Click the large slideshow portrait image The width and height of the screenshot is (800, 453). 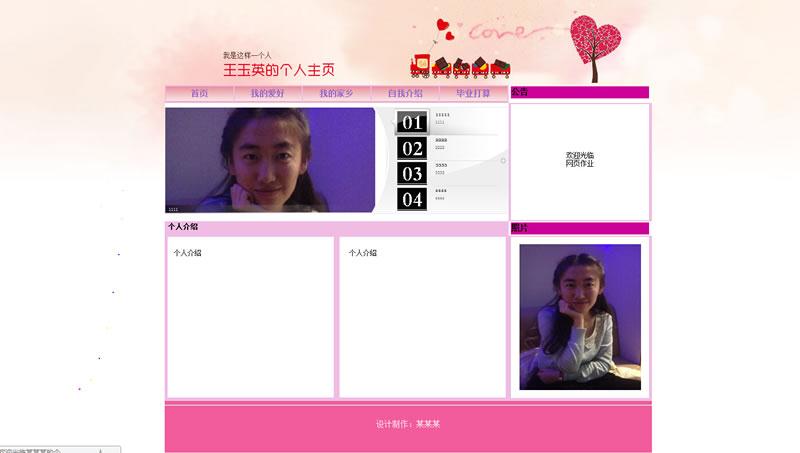269,160
